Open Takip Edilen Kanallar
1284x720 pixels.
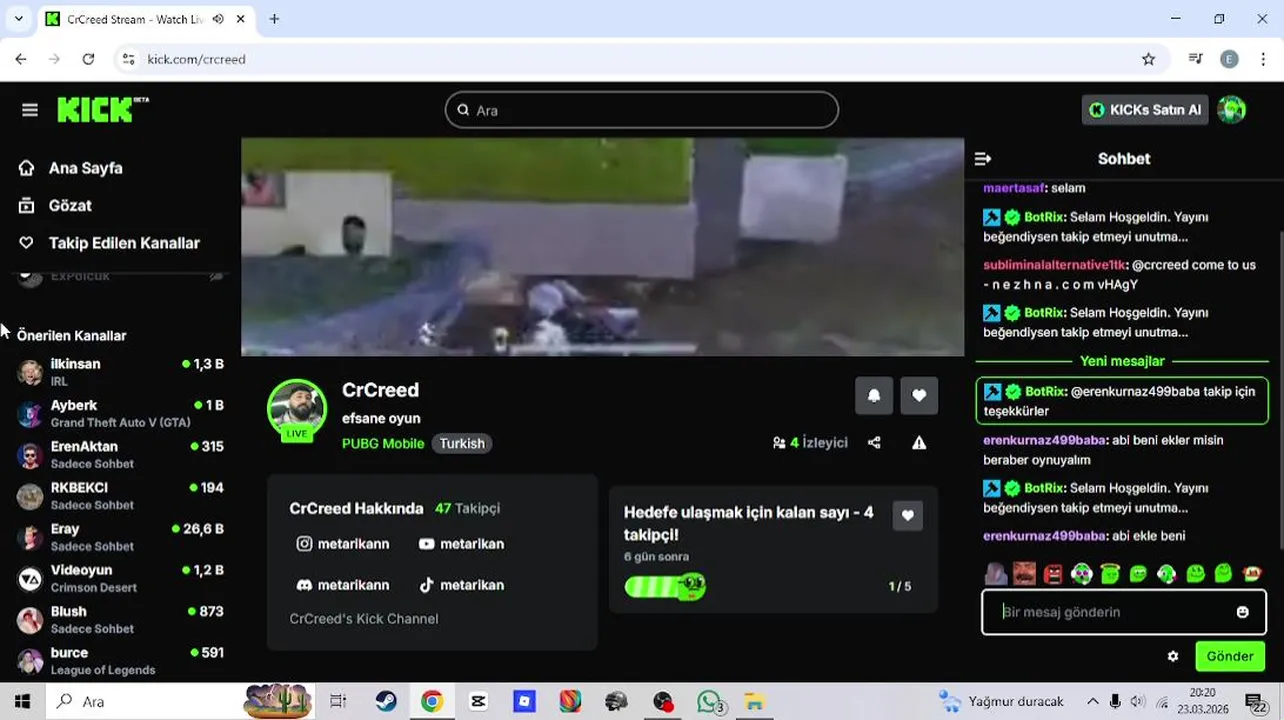click(x=110, y=243)
